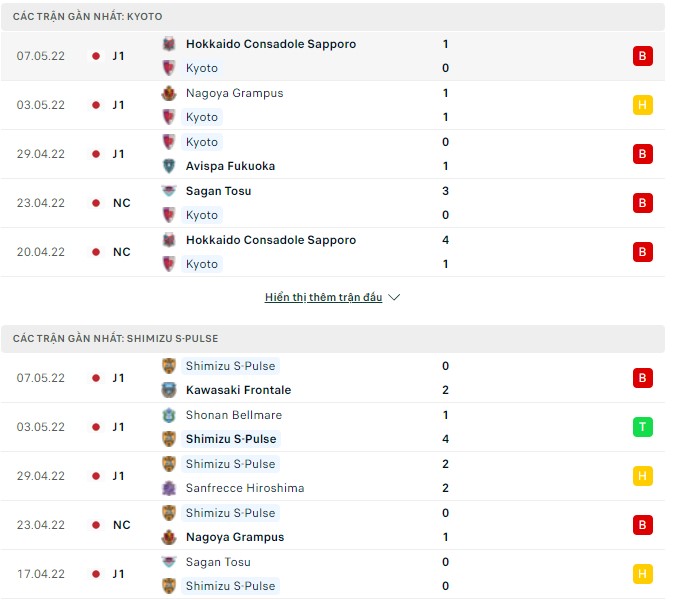Click Sagan Tosu crest in 23.04.22 match
Screen dimensions: 673x600
point(169,191)
